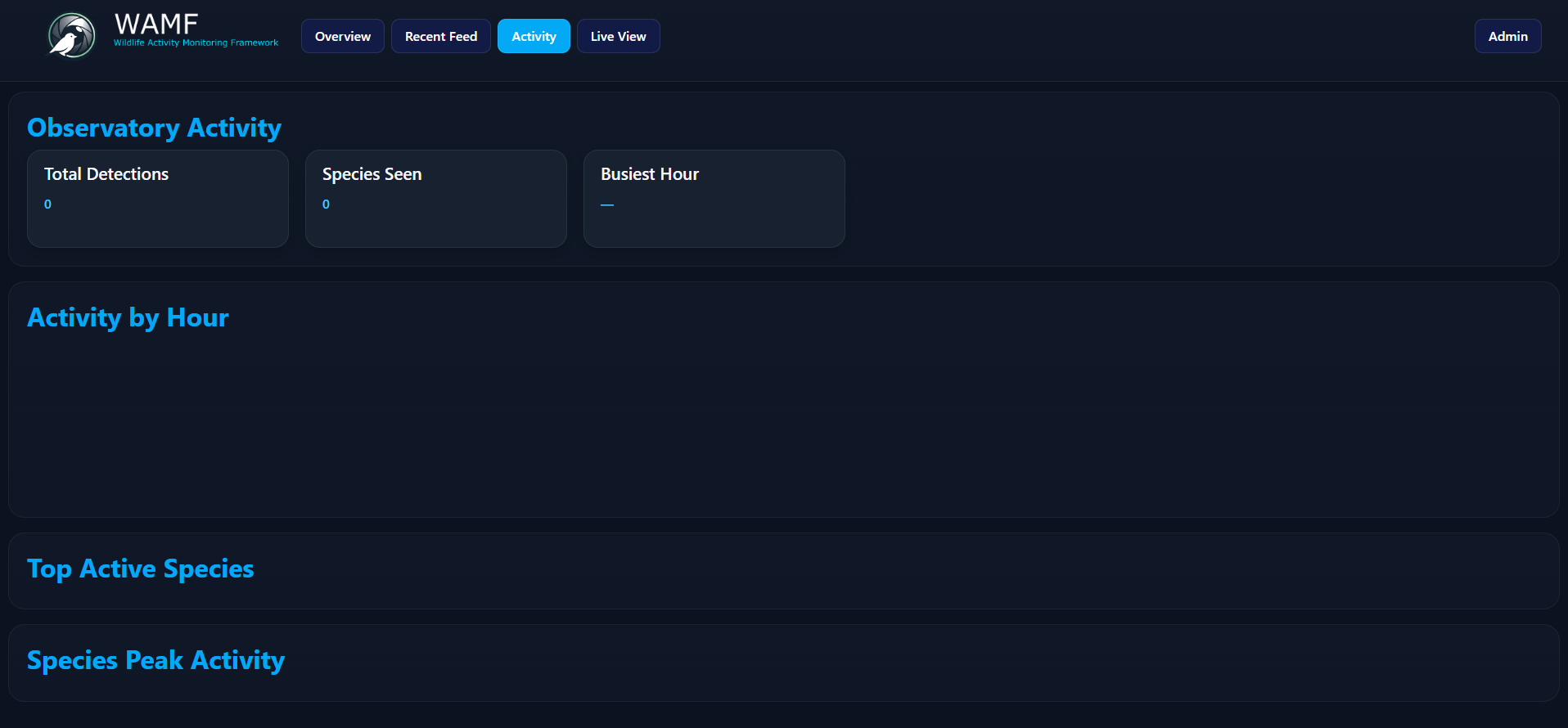Screen dimensions: 1568x728
Task: Click the Observatory Activity heading
Action: point(154,128)
